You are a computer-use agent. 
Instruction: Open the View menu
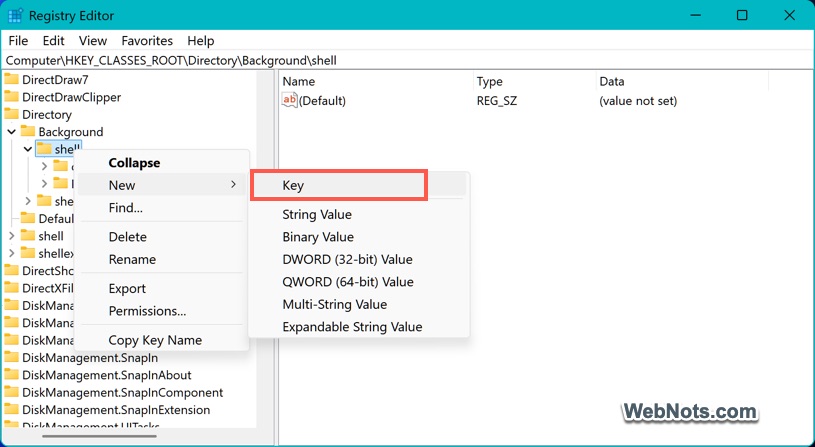coord(93,41)
